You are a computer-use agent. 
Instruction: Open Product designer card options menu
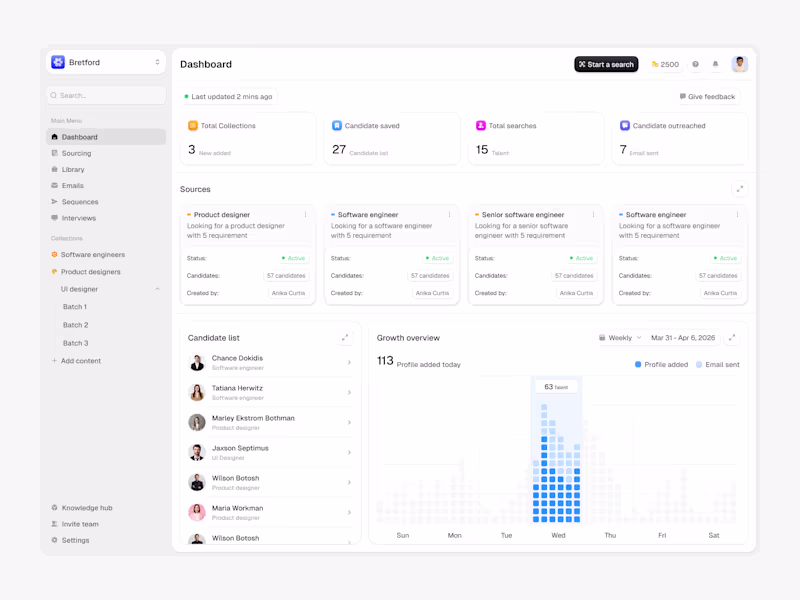pyautogui.click(x=306, y=215)
